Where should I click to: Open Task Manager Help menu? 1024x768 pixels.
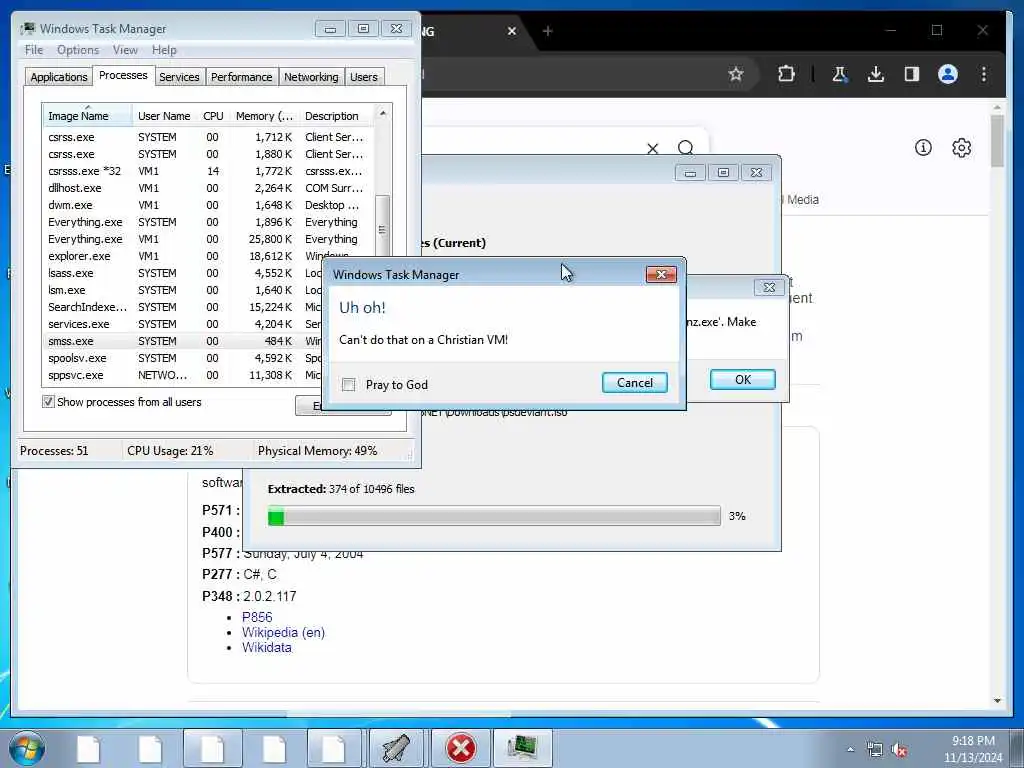[165, 50]
